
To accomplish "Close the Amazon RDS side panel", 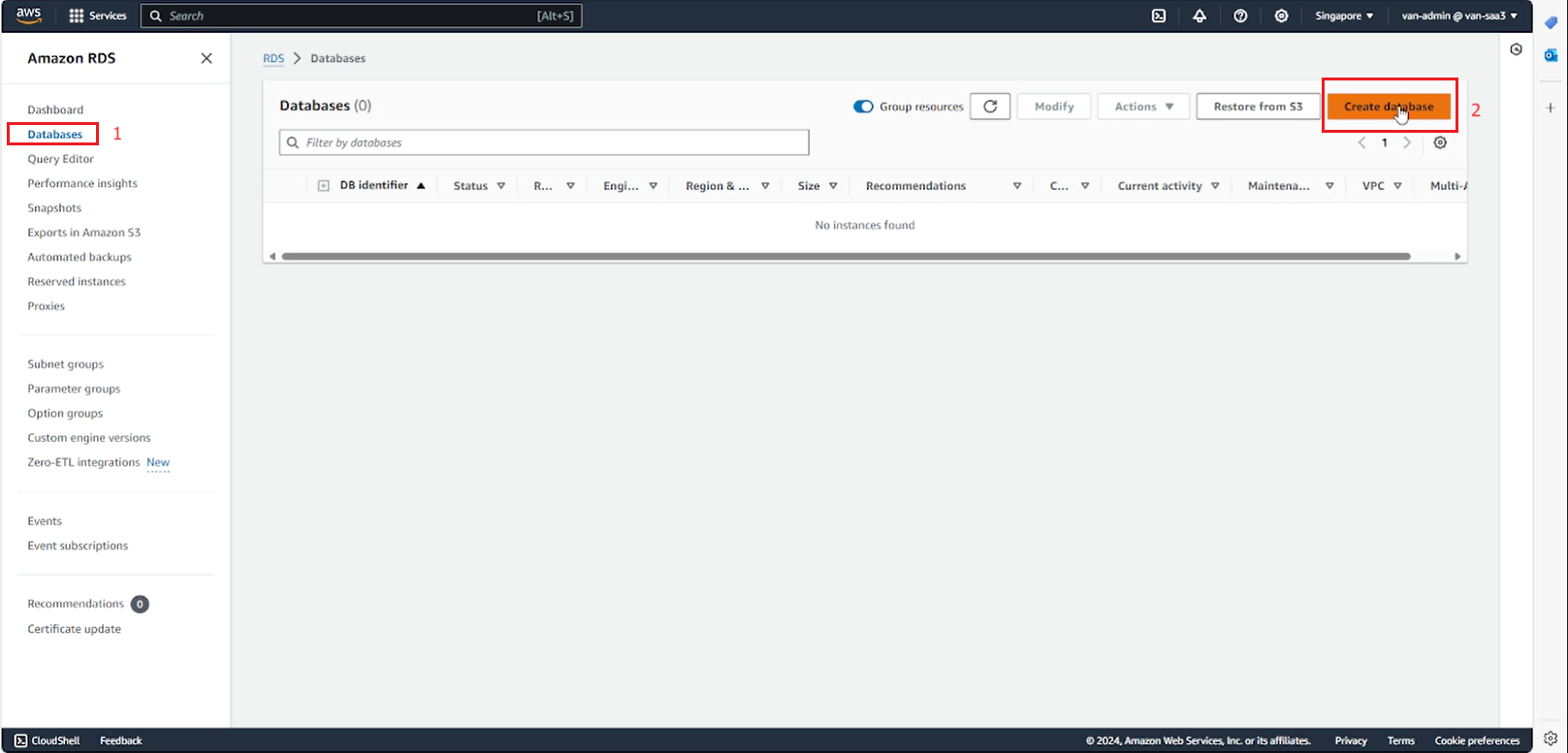I will (x=207, y=58).
